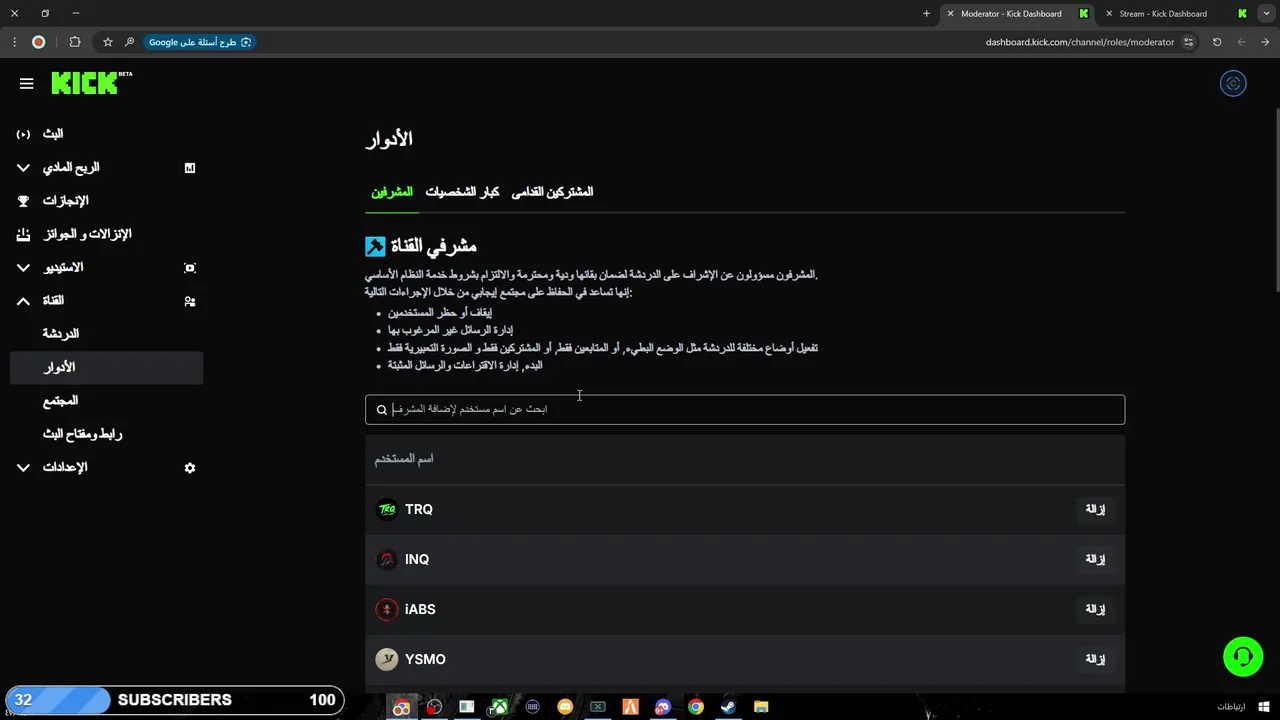Click the subscribers goal progress bar
1280x720 pixels.
coord(174,700)
